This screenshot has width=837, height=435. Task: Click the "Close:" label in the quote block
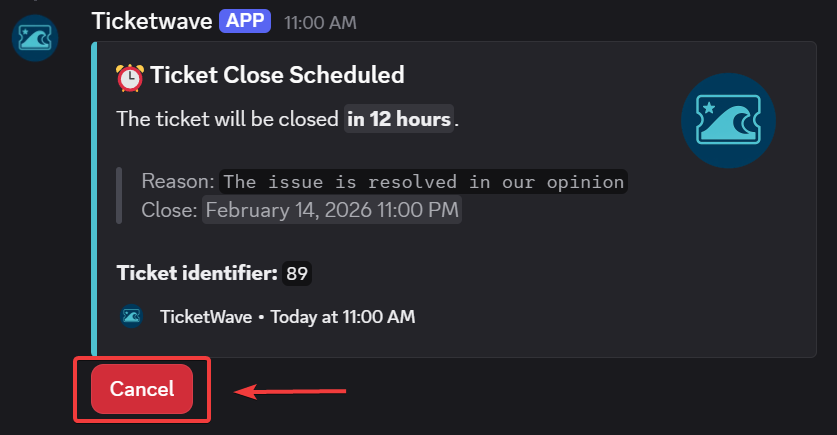pos(170,211)
